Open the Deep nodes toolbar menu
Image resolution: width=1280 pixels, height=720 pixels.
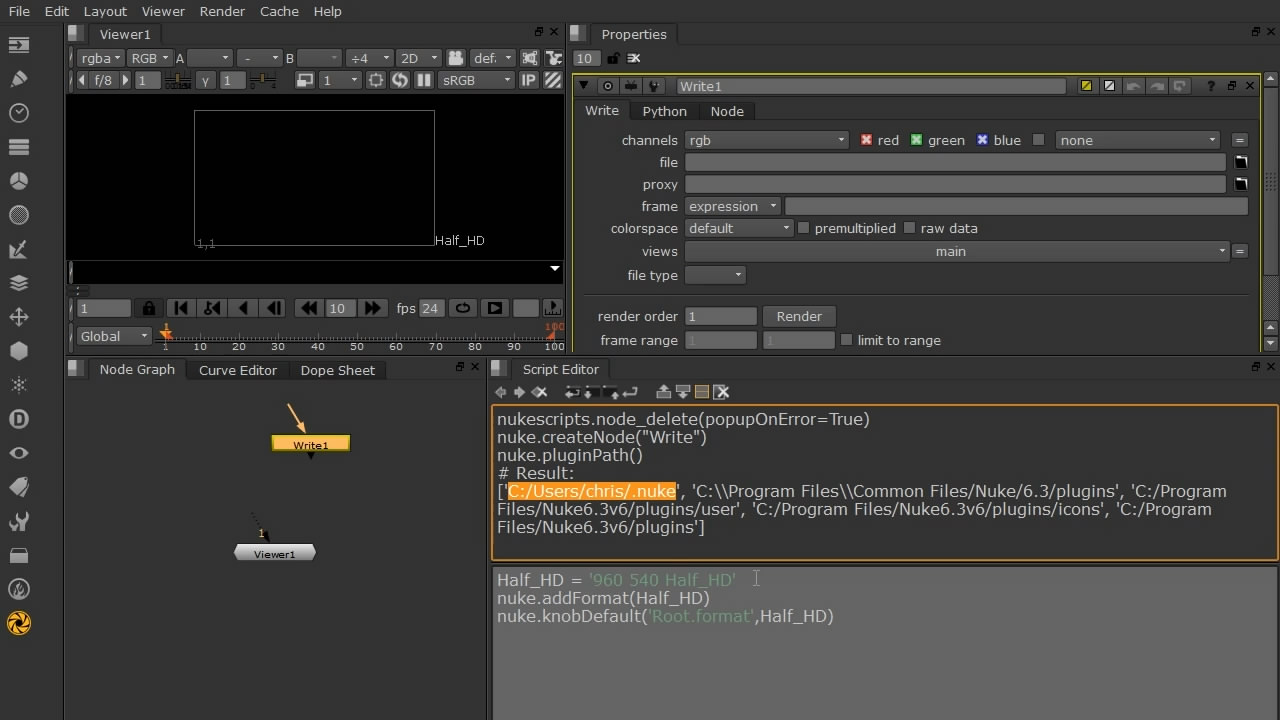point(18,419)
